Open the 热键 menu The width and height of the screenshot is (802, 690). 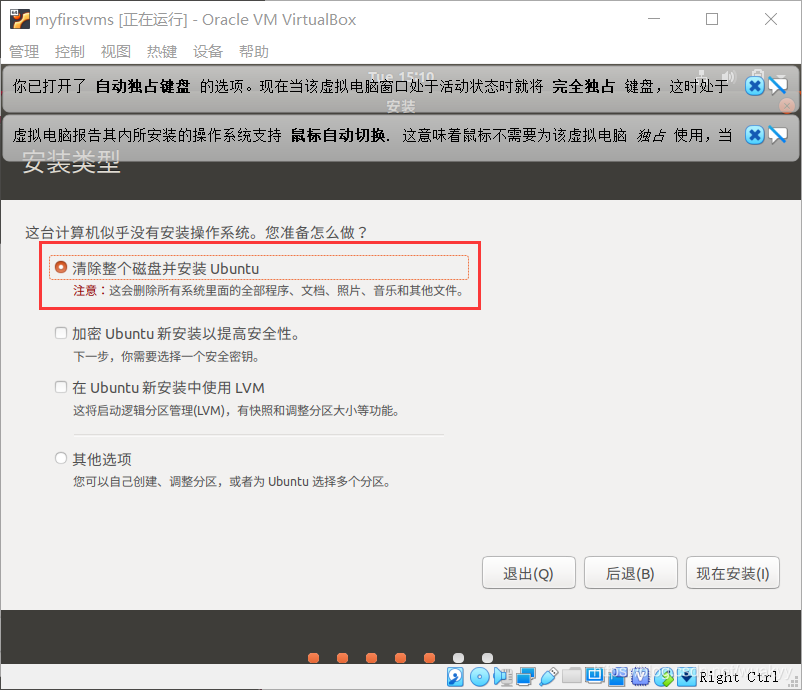162,52
